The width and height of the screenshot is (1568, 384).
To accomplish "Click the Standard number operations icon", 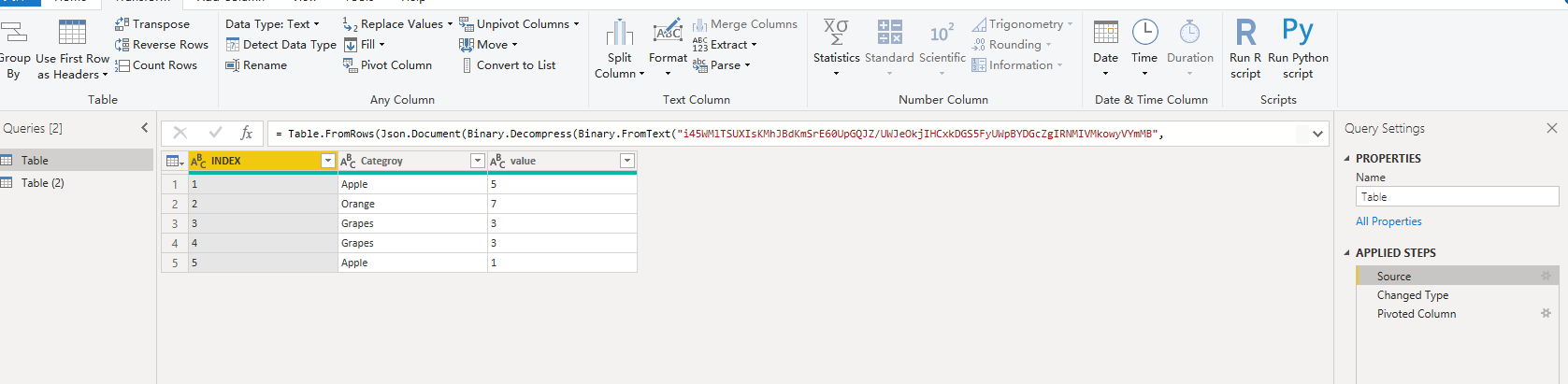I will [x=889, y=33].
